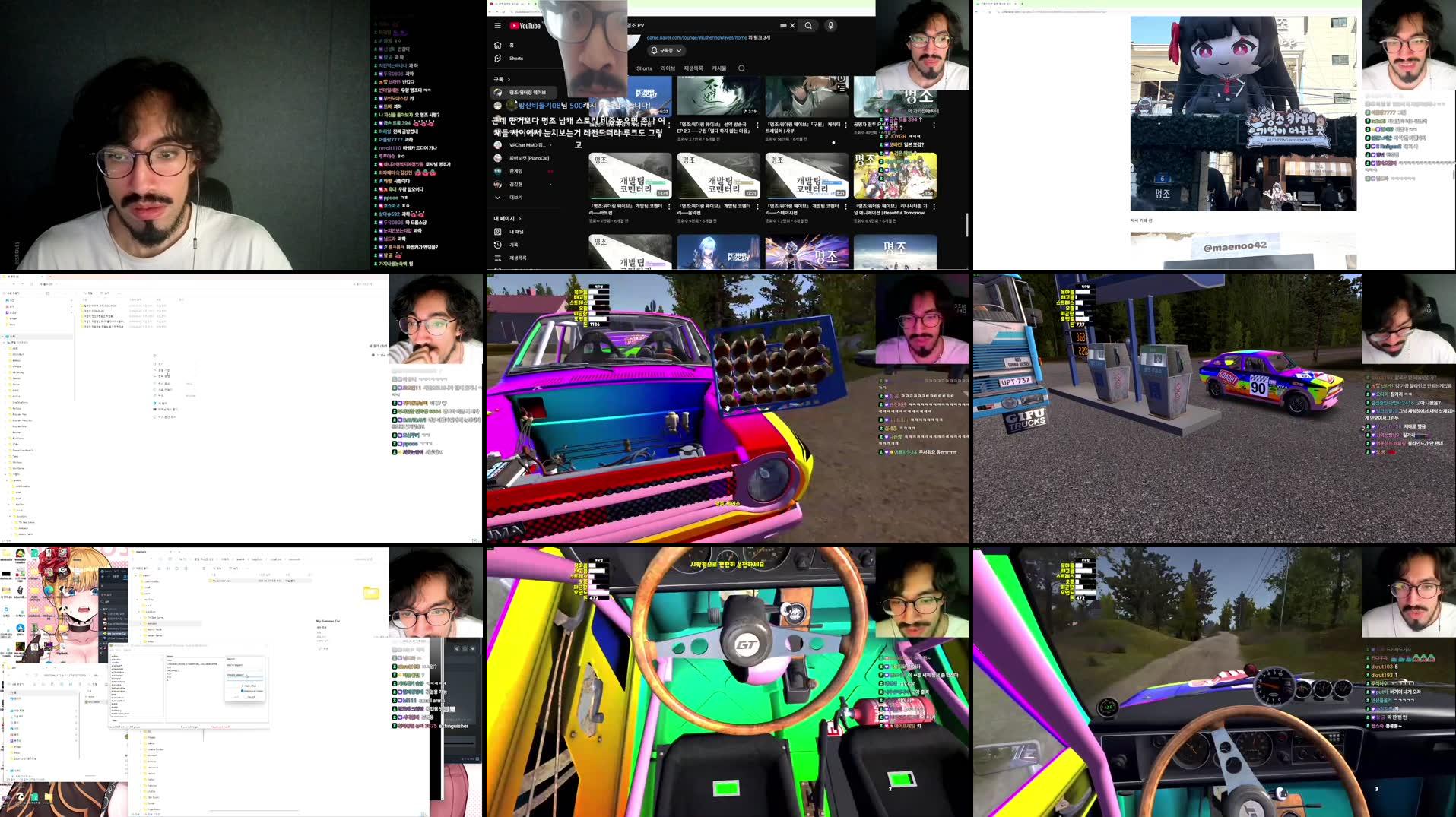Open 재생목록 icon under 내 페이지
The height and width of the screenshot is (817, 1456).
coord(498,258)
